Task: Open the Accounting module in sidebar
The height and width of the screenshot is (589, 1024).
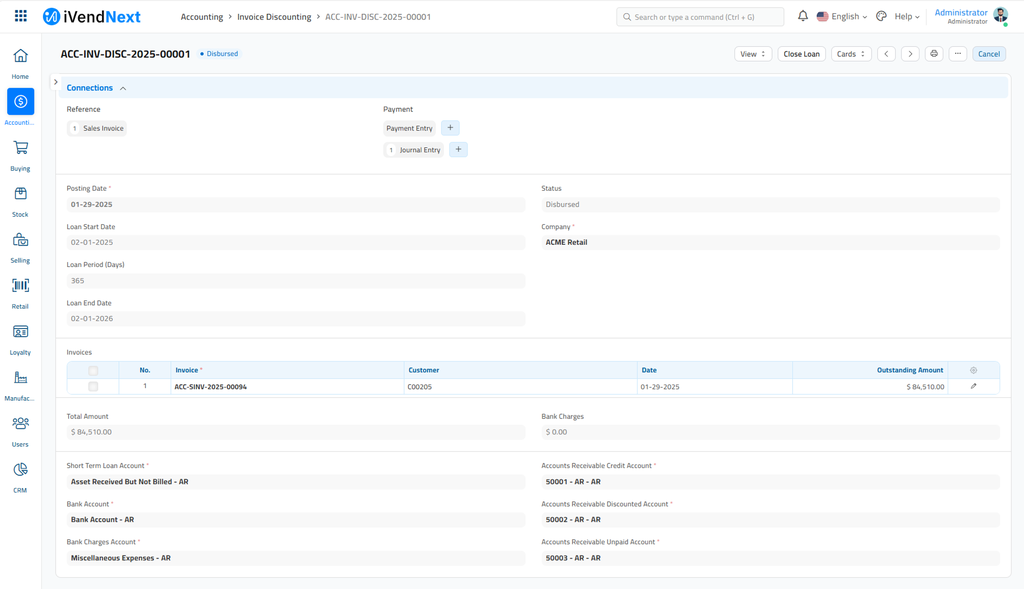Action: (x=20, y=102)
